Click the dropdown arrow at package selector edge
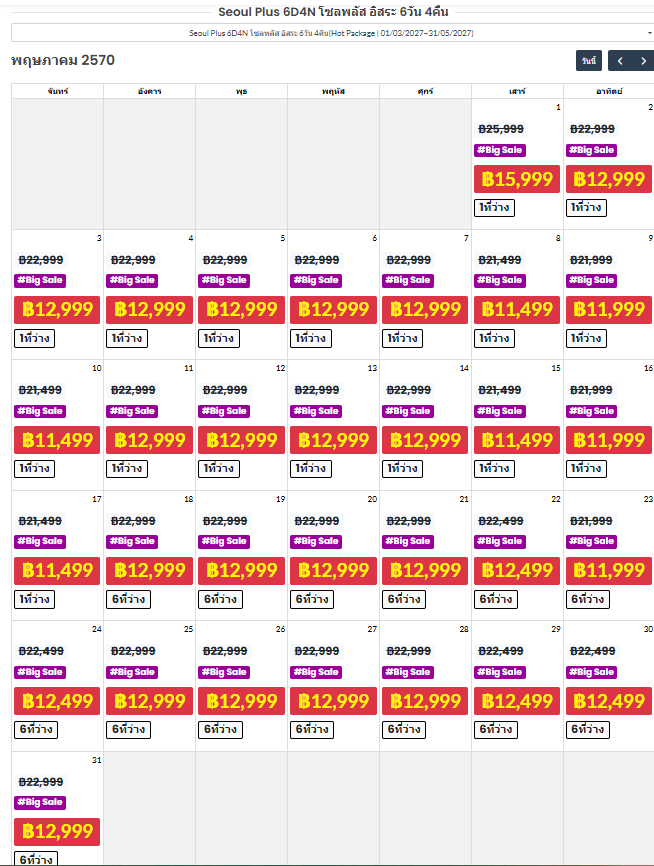Image resolution: width=654 pixels, height=866 pixels. tap(650, 33)
